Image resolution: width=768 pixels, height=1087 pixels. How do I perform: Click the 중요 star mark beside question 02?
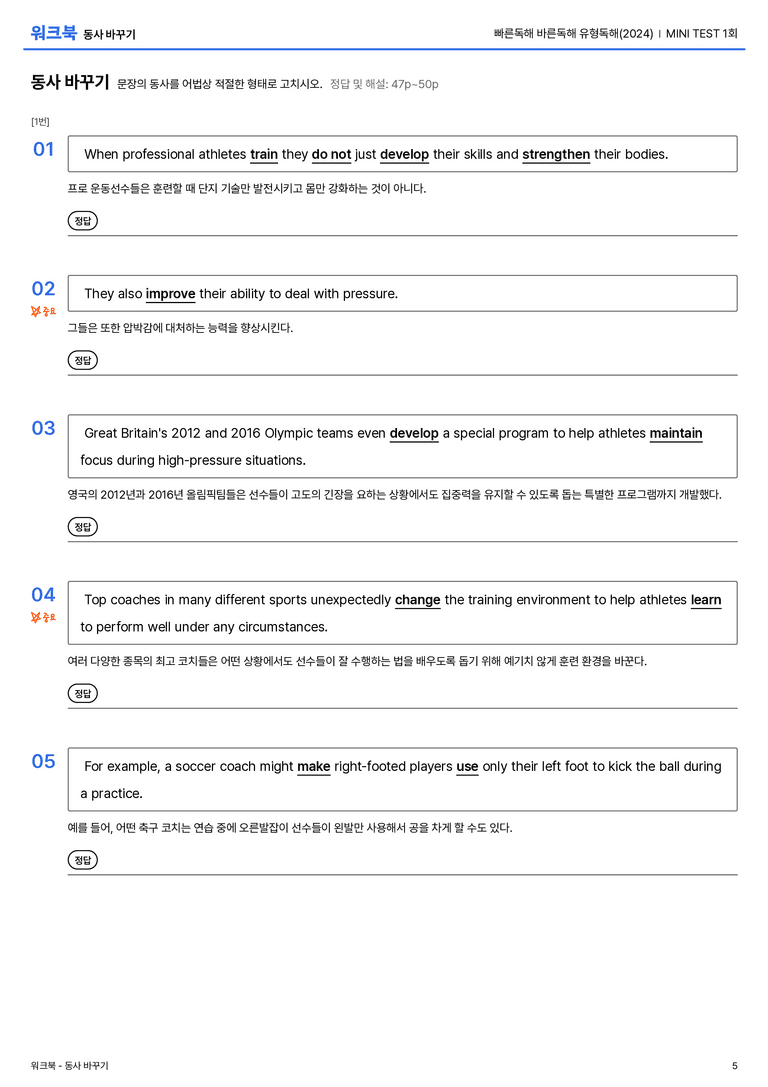pos(43,311)
